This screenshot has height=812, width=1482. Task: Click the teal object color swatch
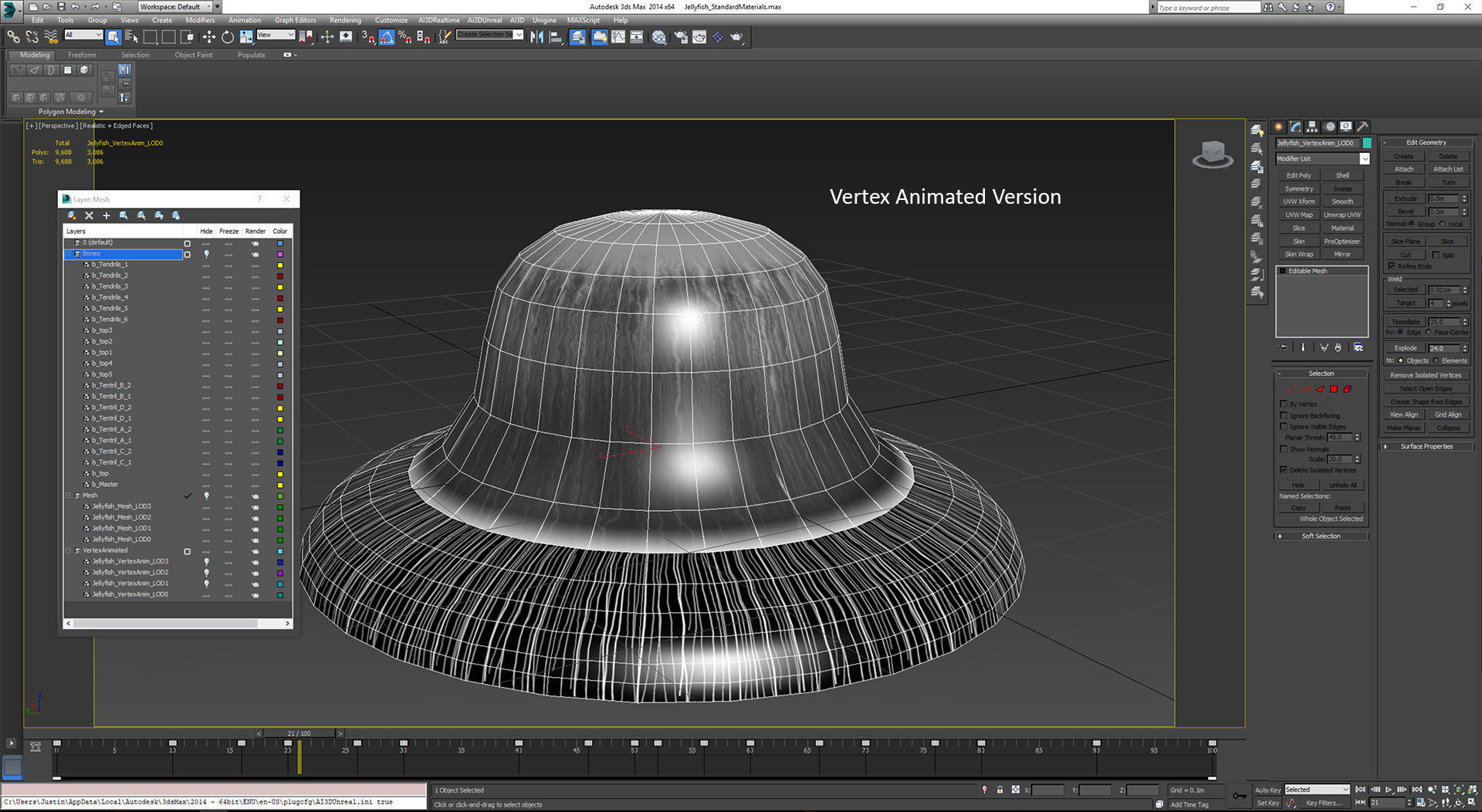(1367, 143)
